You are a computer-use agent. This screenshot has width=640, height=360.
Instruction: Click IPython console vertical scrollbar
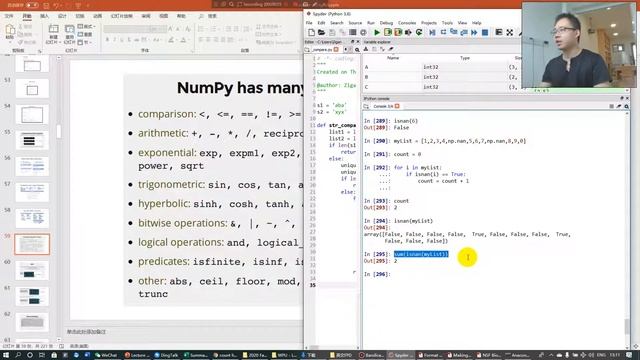point(627,327)
